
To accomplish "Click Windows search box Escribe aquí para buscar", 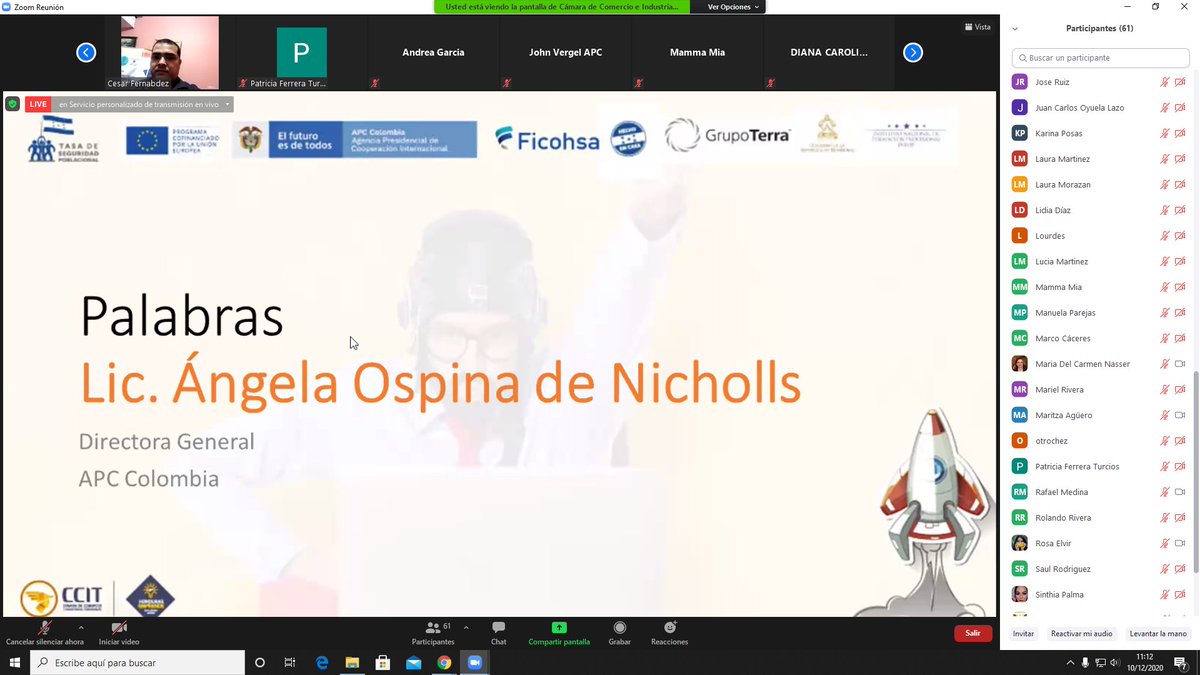I will tap(137, 662).
